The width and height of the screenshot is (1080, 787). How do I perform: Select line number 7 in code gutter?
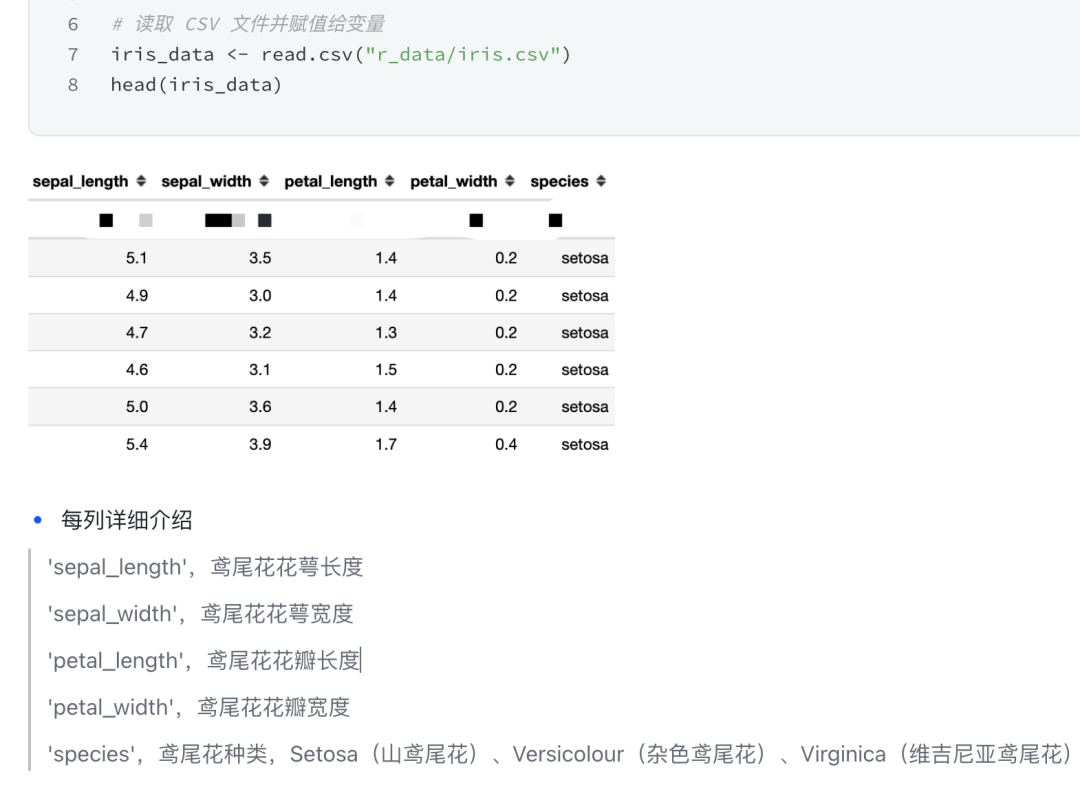pyautogui.click(x=73, y=54)
